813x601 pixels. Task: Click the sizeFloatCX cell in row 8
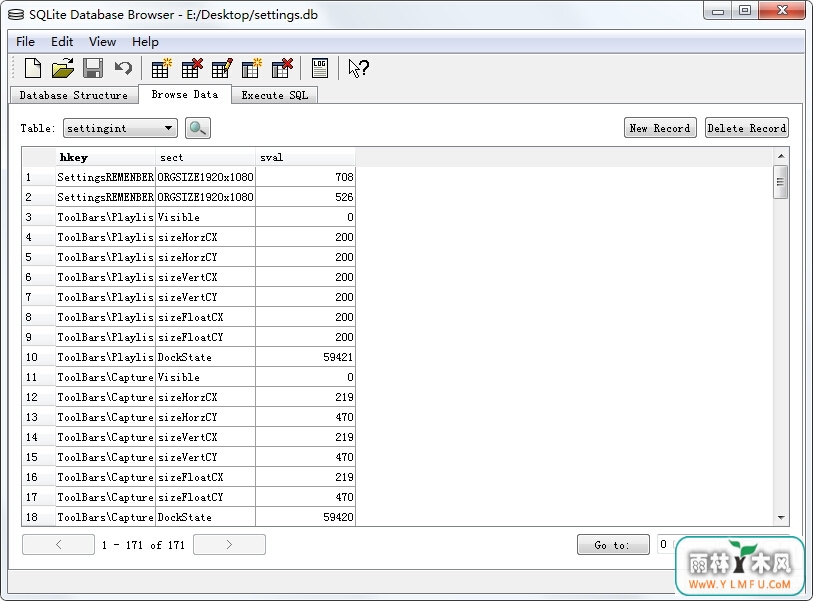pyautogui.click(x=205, y=317)
